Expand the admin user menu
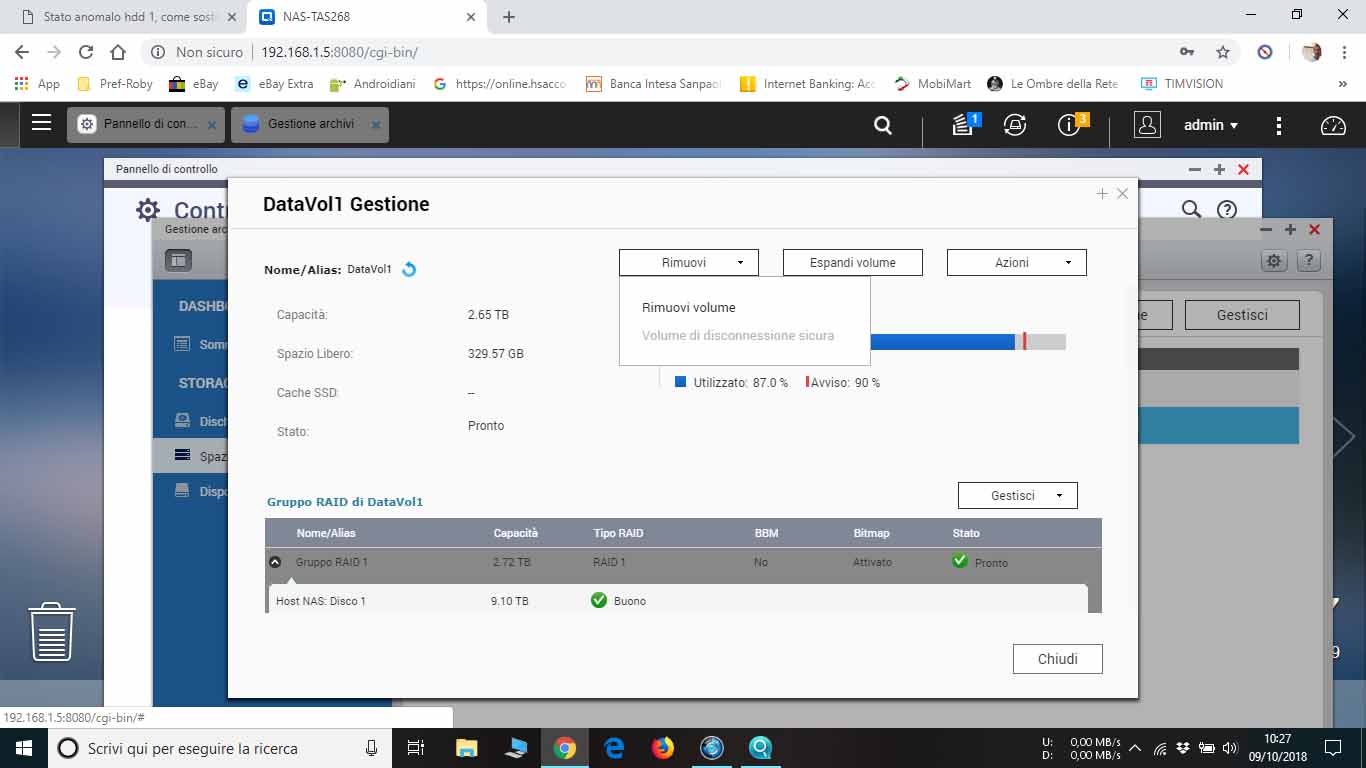 tap(1211, 125)
